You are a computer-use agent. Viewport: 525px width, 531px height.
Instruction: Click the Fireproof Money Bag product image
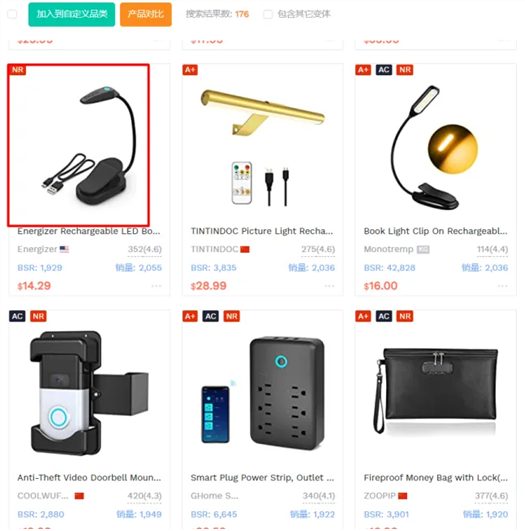[436, 391]
